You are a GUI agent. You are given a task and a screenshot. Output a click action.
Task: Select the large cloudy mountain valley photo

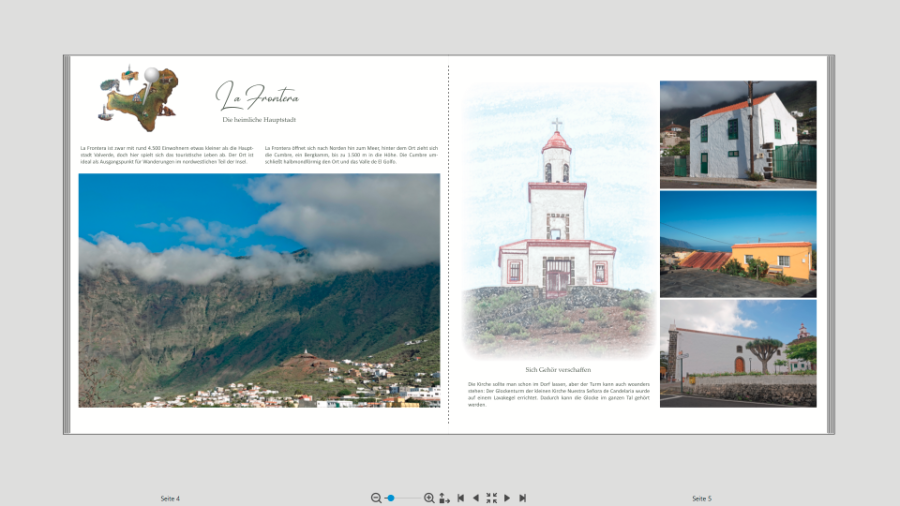[x=259, y=291]
